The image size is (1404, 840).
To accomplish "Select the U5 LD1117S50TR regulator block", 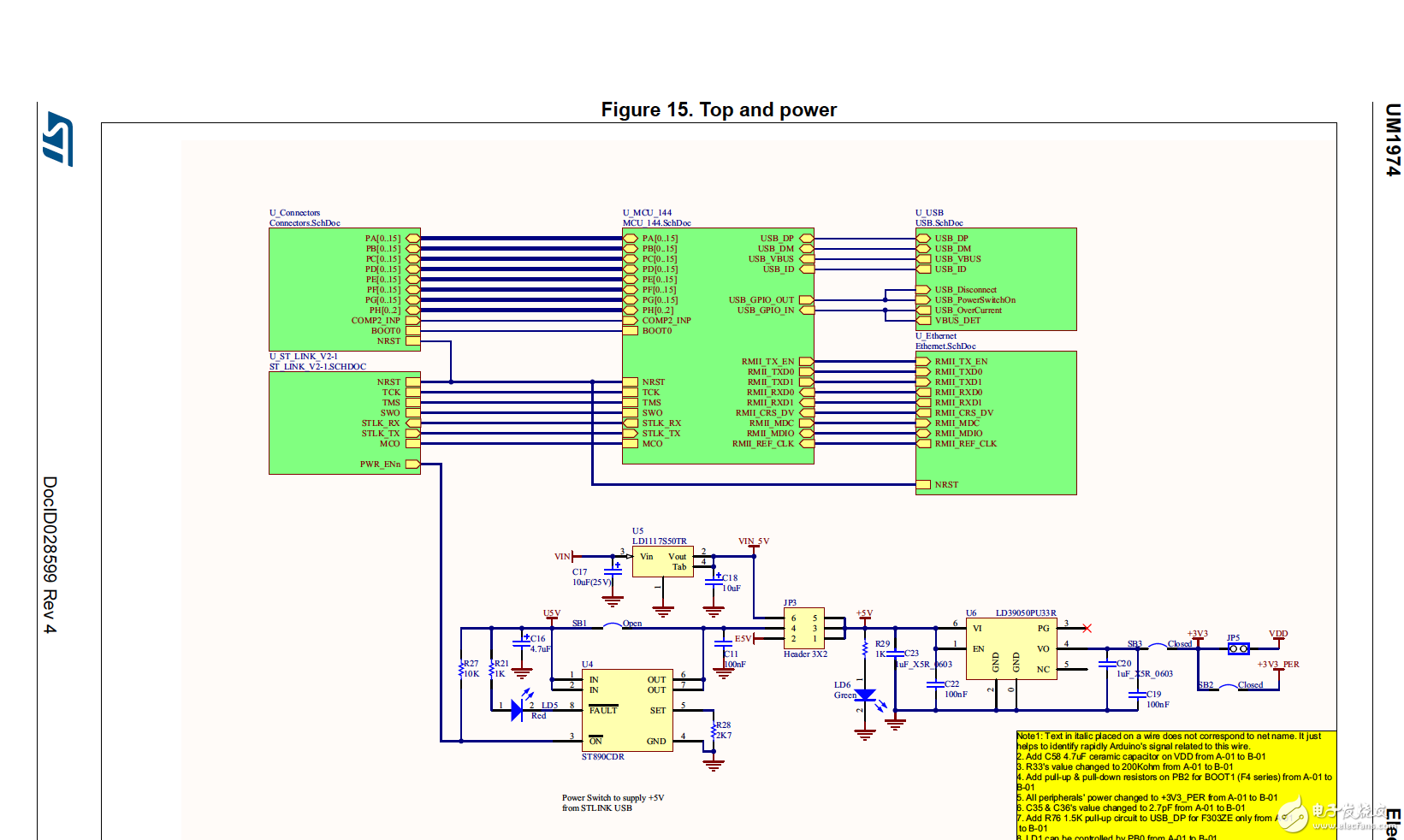I will point(662,563).
